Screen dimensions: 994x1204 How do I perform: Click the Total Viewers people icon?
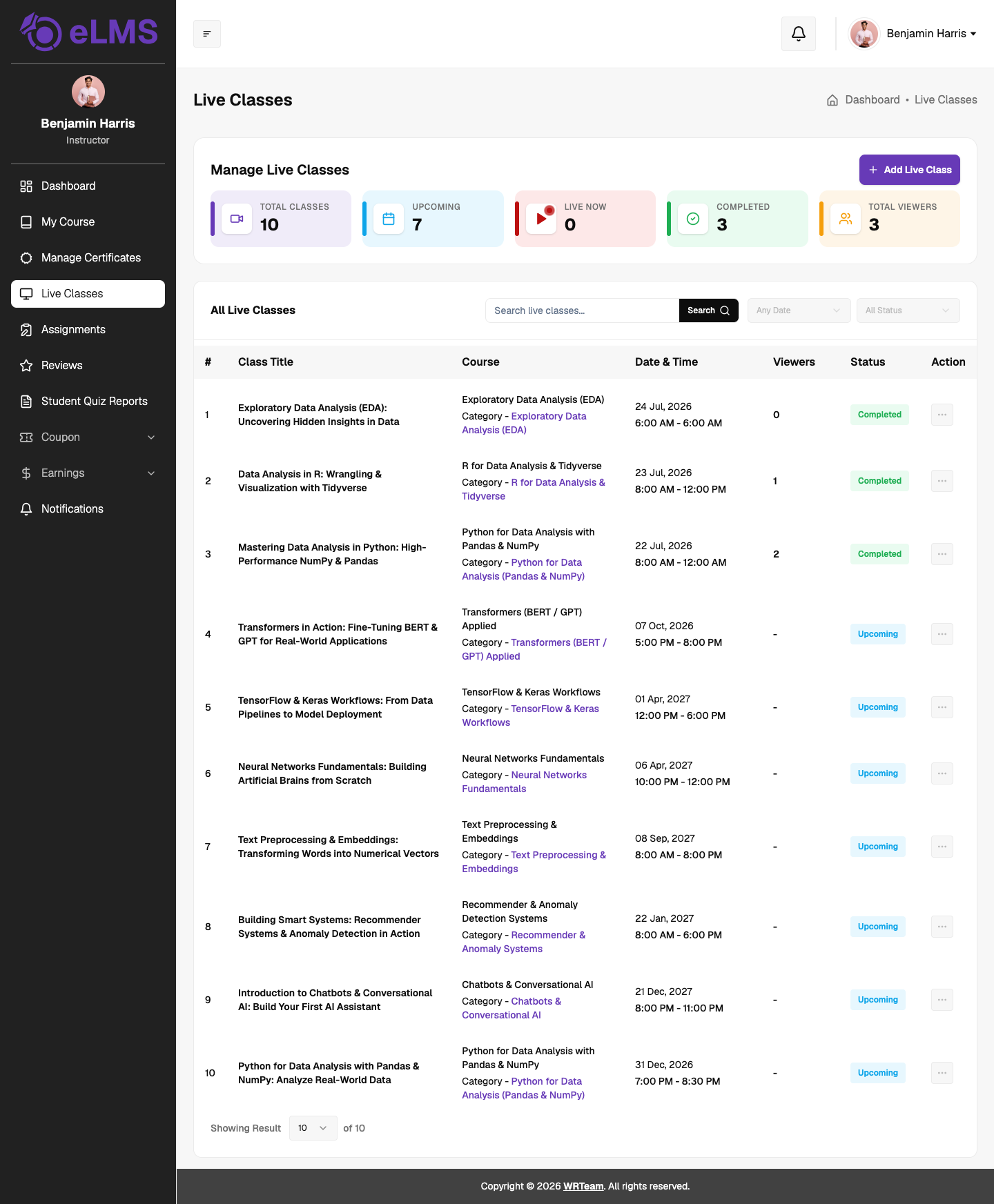846,219
